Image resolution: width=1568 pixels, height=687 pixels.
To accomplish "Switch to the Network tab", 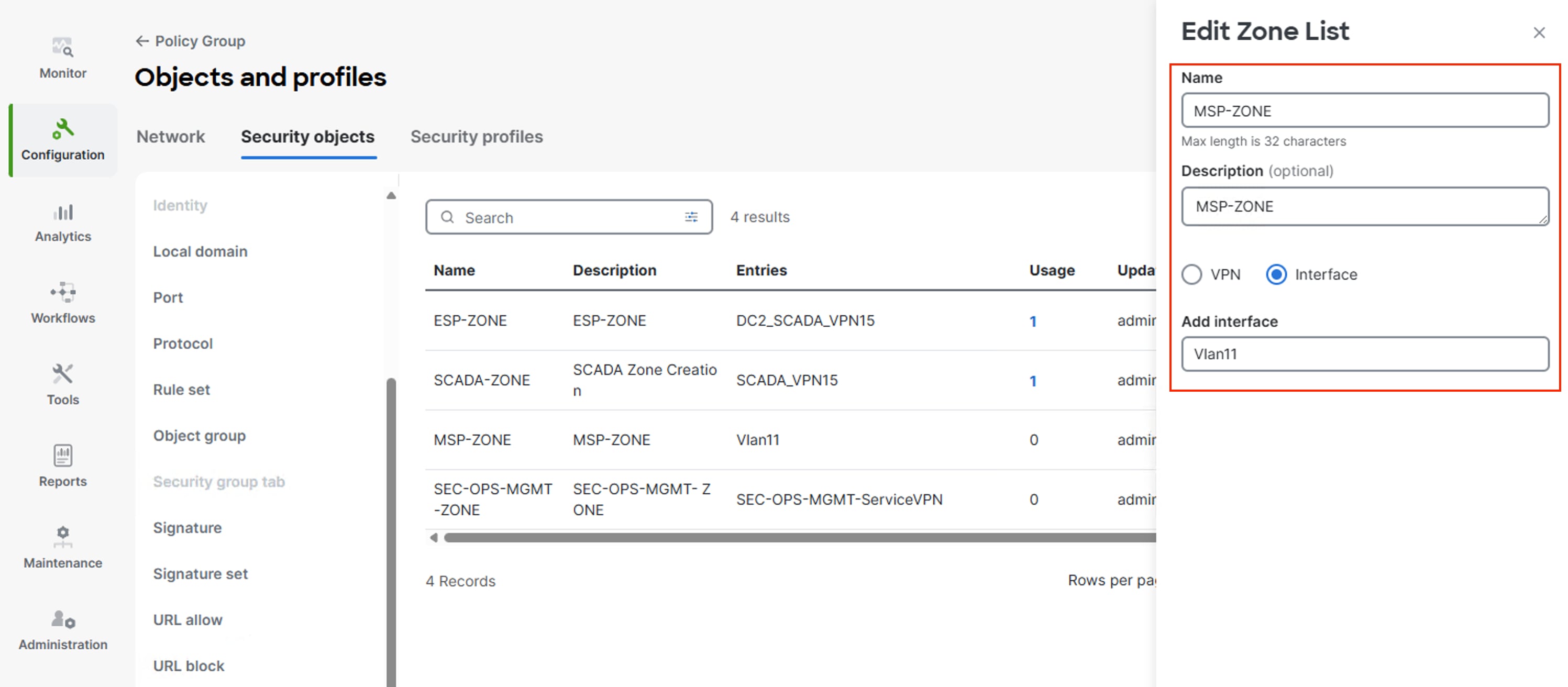I will pyautogui.click(x=170, y=136).
